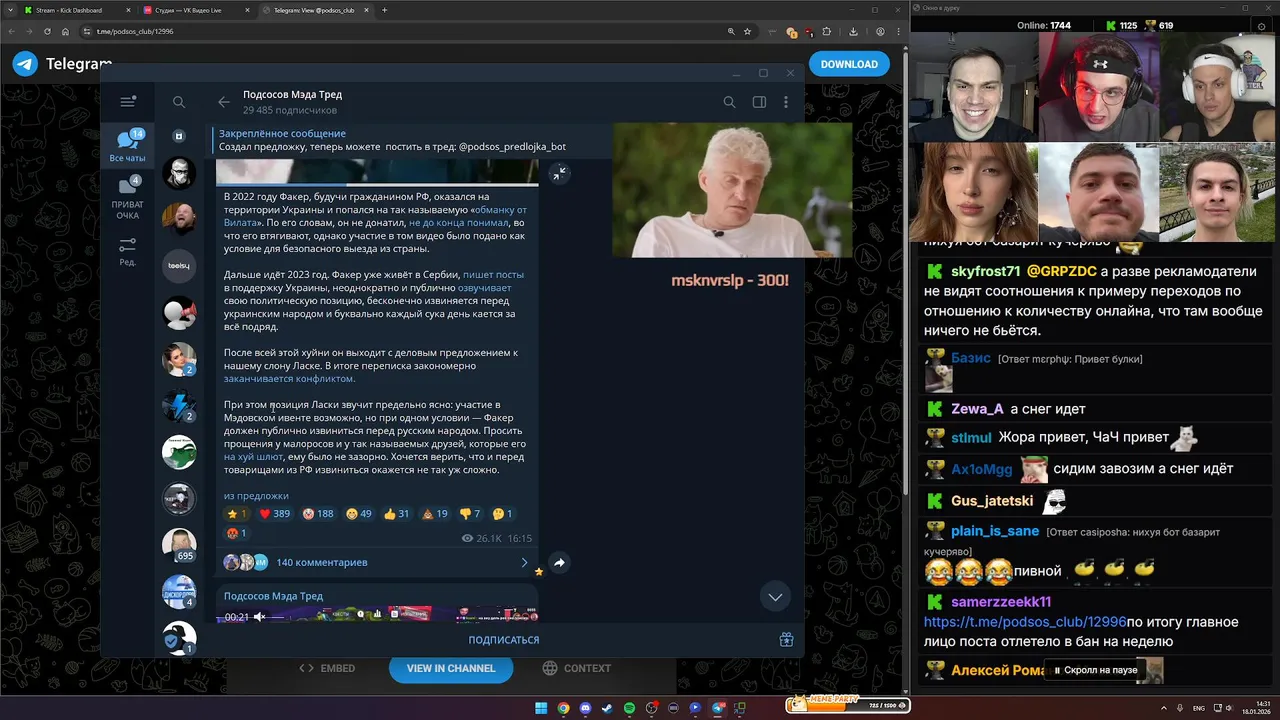This screenshot has height=720, width=1280.
Task: Open ПРИВАТ ОЧКА chat folder
Action: (x=128, y=198)
